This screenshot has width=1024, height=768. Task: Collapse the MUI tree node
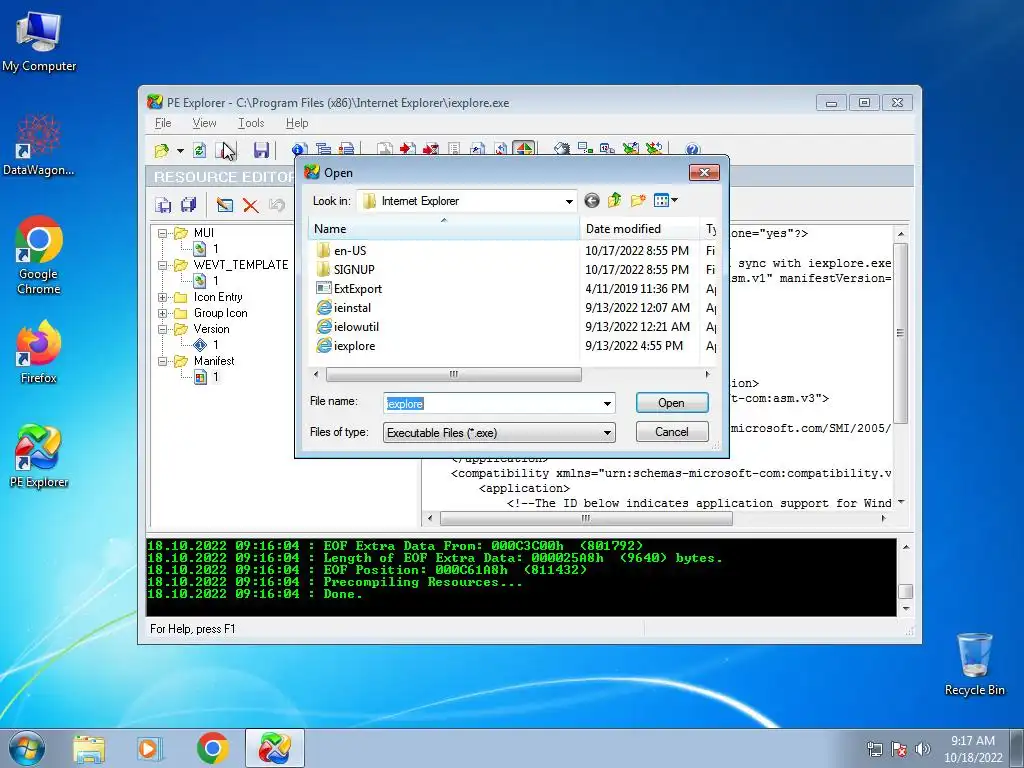tap(163, 233)
